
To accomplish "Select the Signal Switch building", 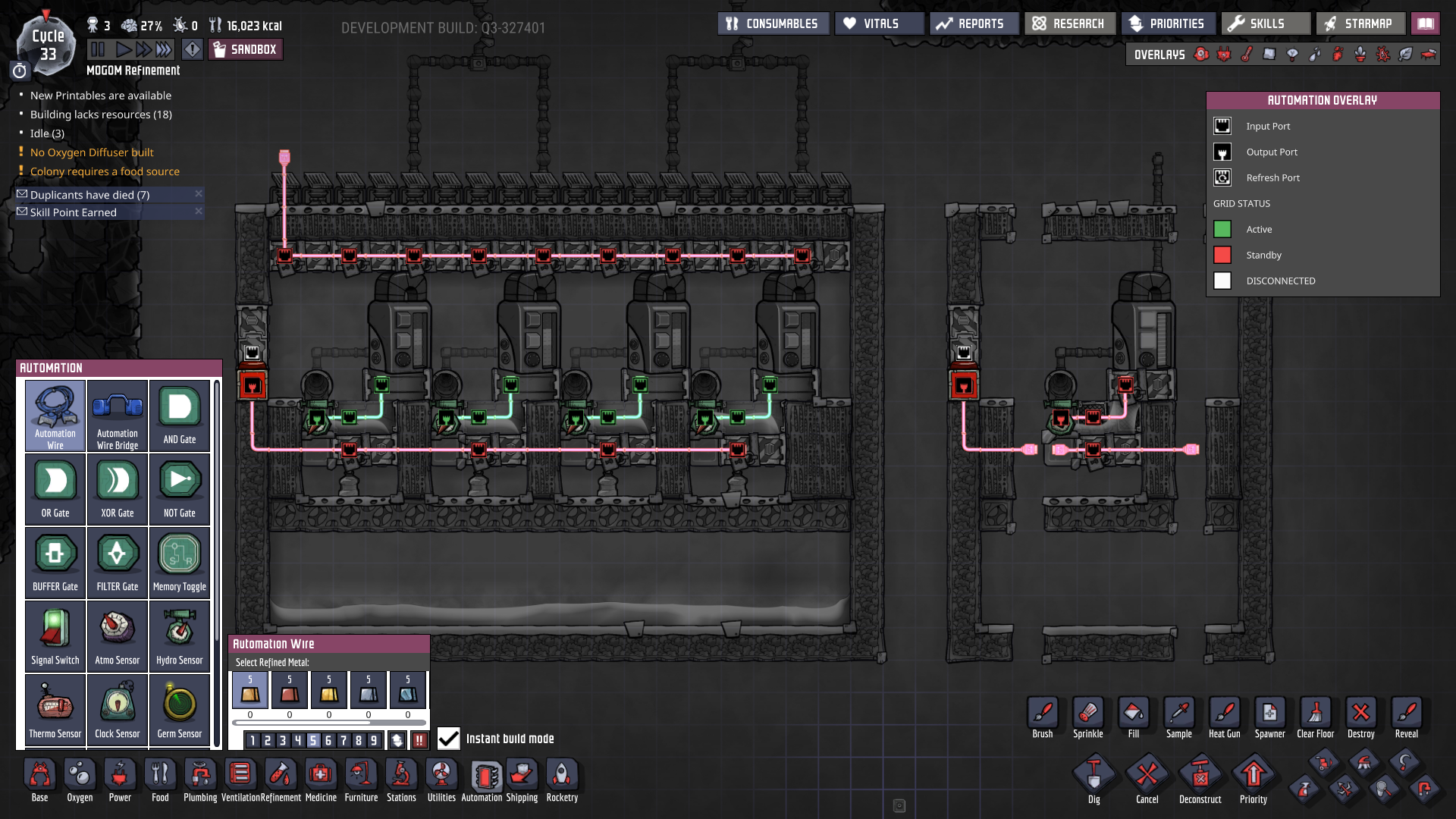I will tap(55, 635).
